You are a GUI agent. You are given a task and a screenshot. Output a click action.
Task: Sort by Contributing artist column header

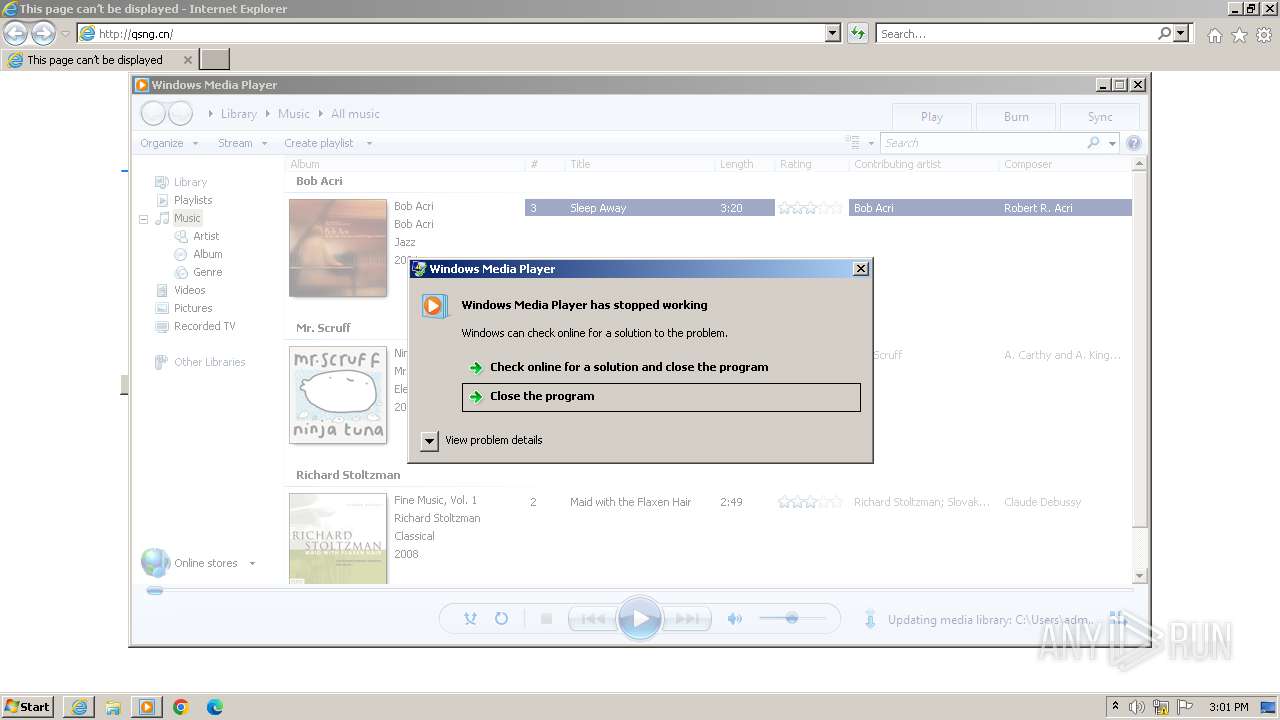923,164
